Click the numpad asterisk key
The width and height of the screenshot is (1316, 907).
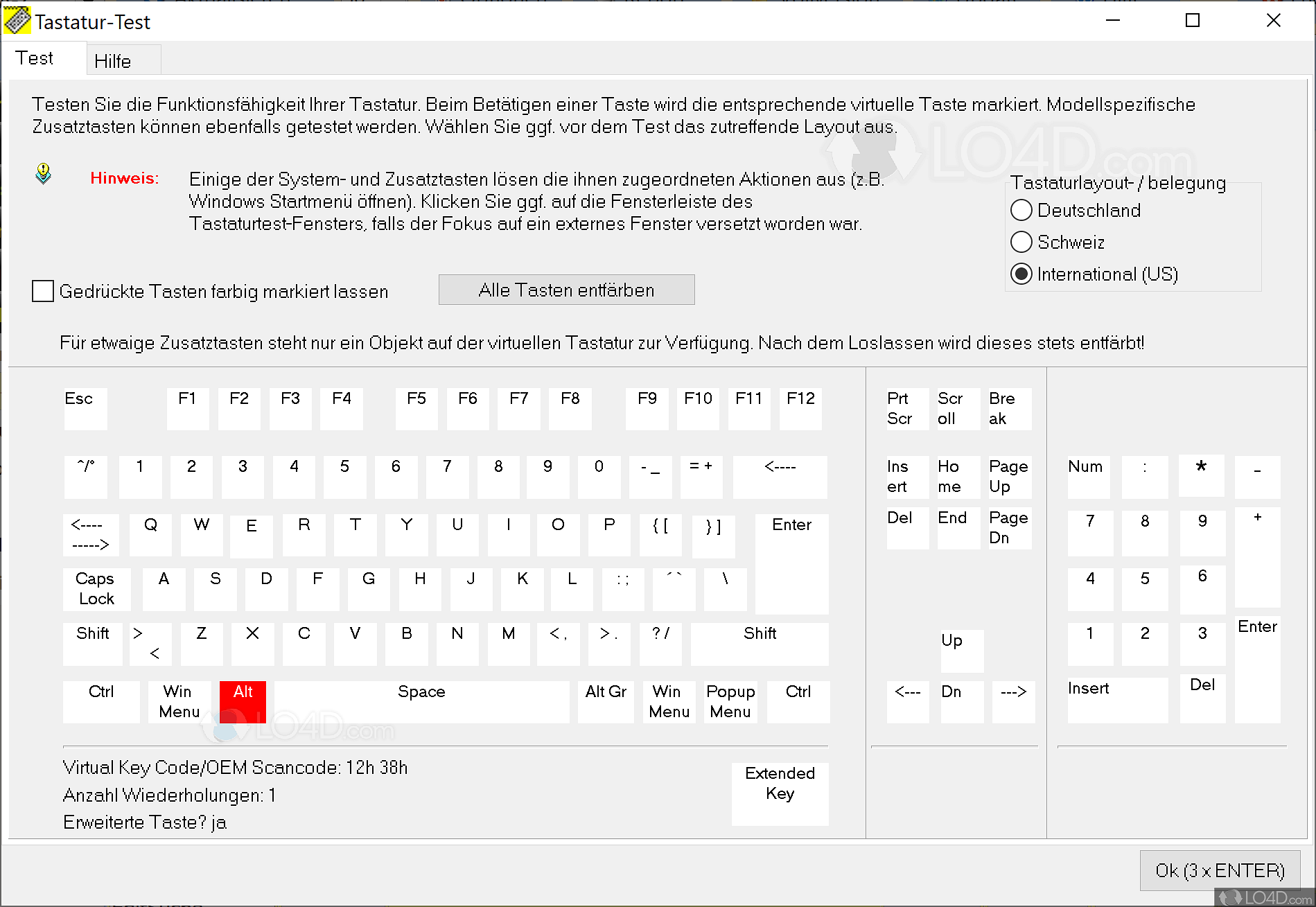click(x=1202, y=475)
